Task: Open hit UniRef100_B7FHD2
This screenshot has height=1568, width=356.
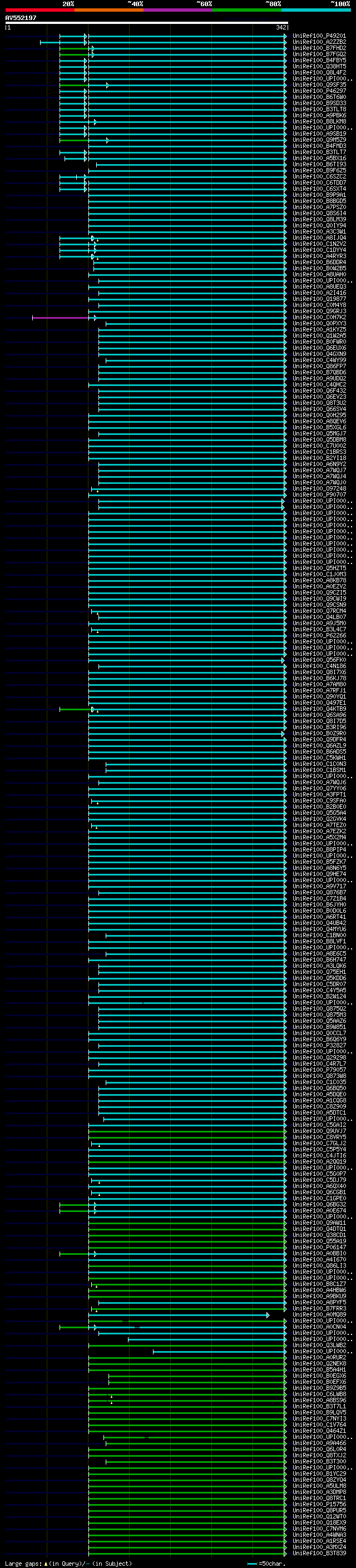Action: [319, 48]
